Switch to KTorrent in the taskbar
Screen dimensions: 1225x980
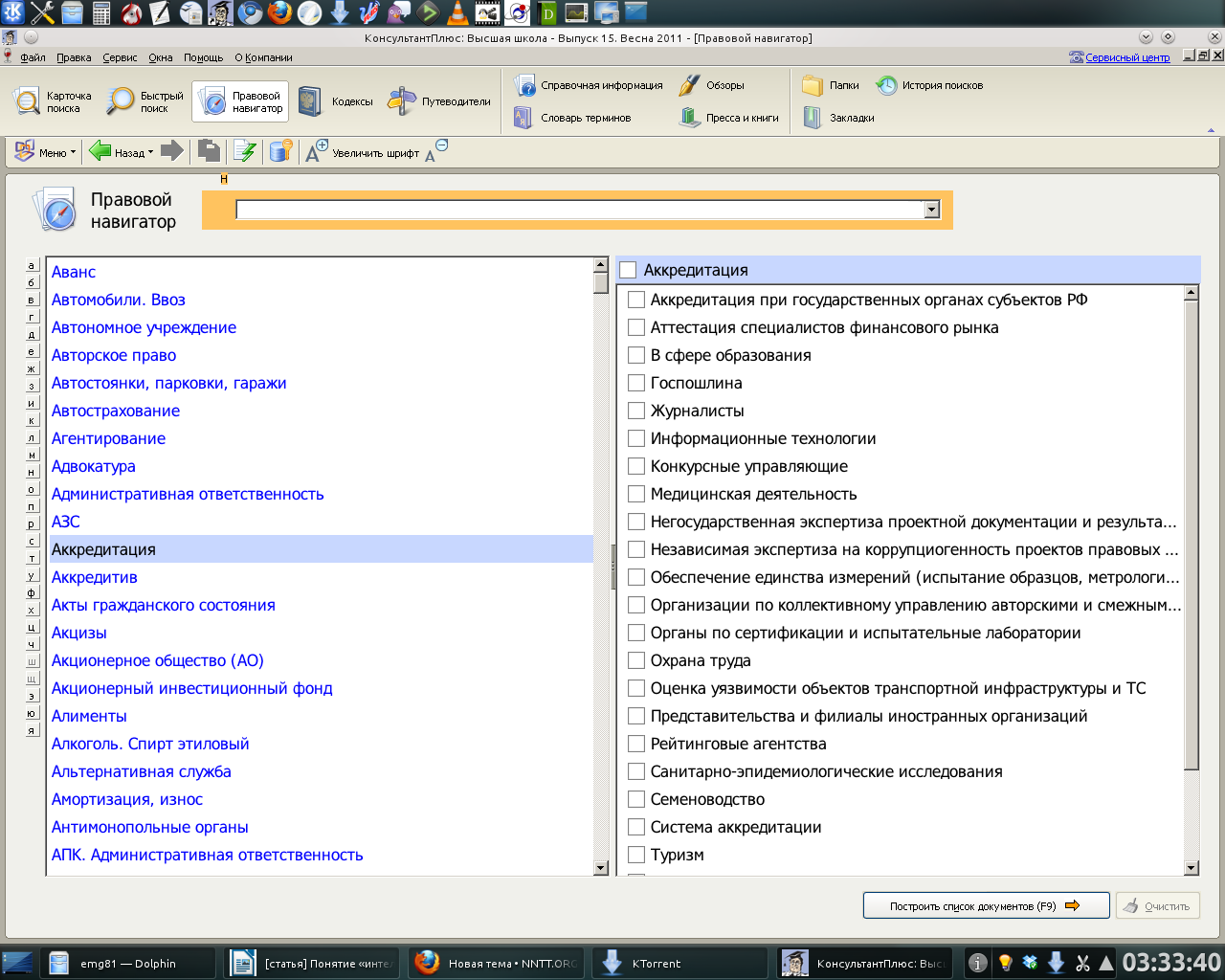pos(679,964)
